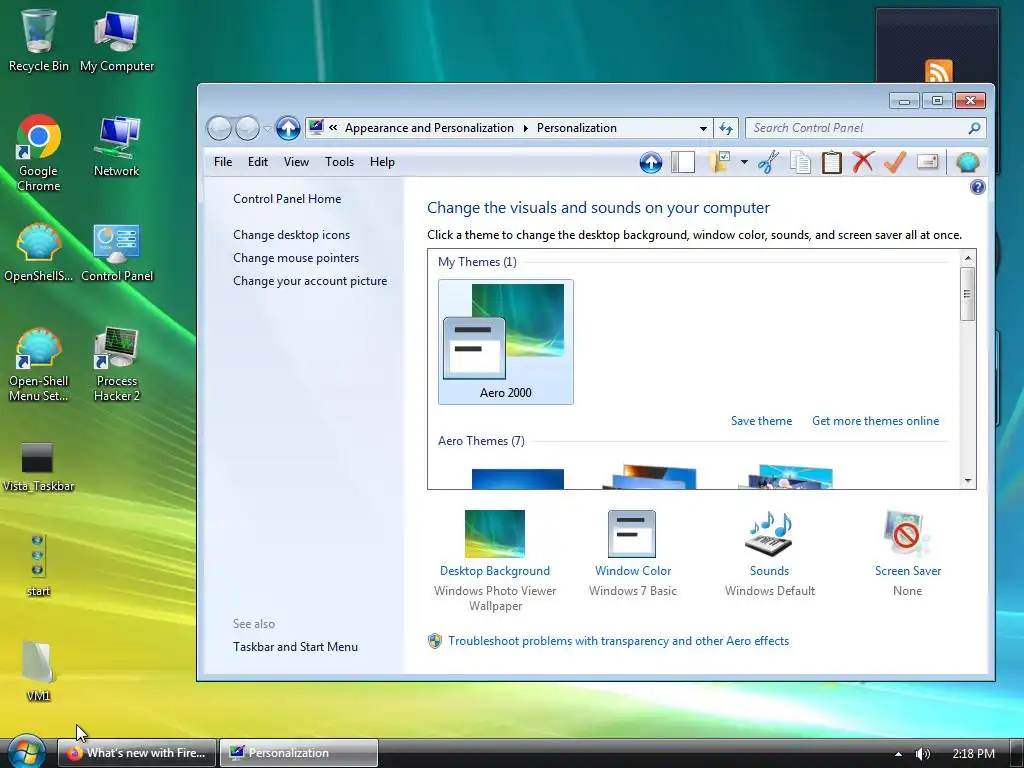
Task: Switch to What's new with Firefox taskbar button
Action: pyautogui.click(x=136, y=752)
